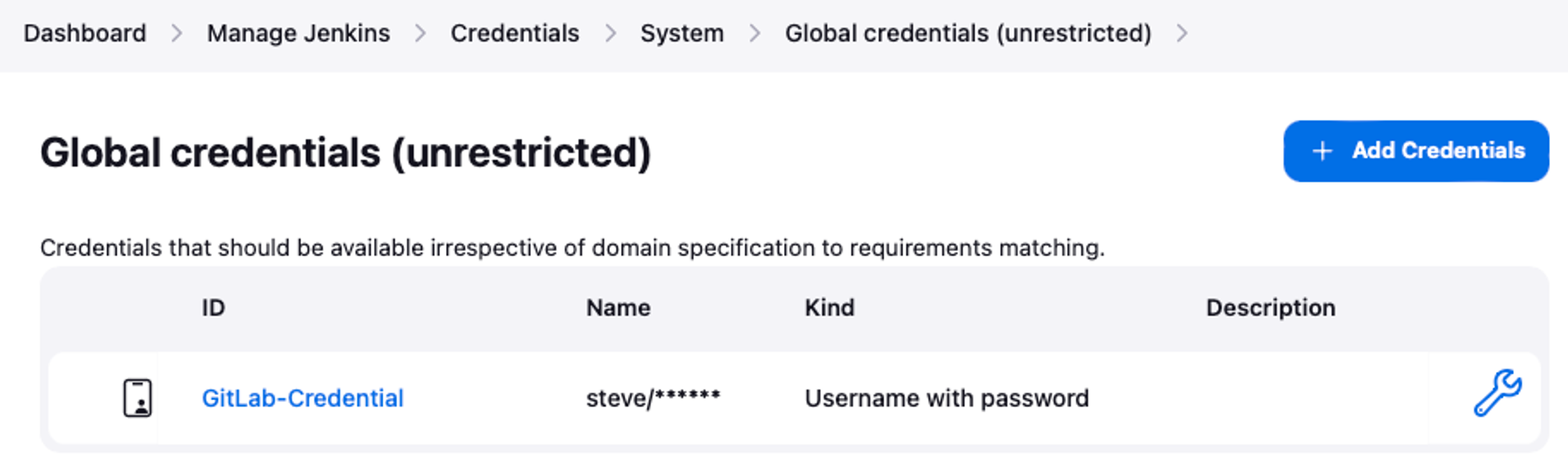Sort by the ID column header
The image size is (1568, 470).
(x=213, y=308)
